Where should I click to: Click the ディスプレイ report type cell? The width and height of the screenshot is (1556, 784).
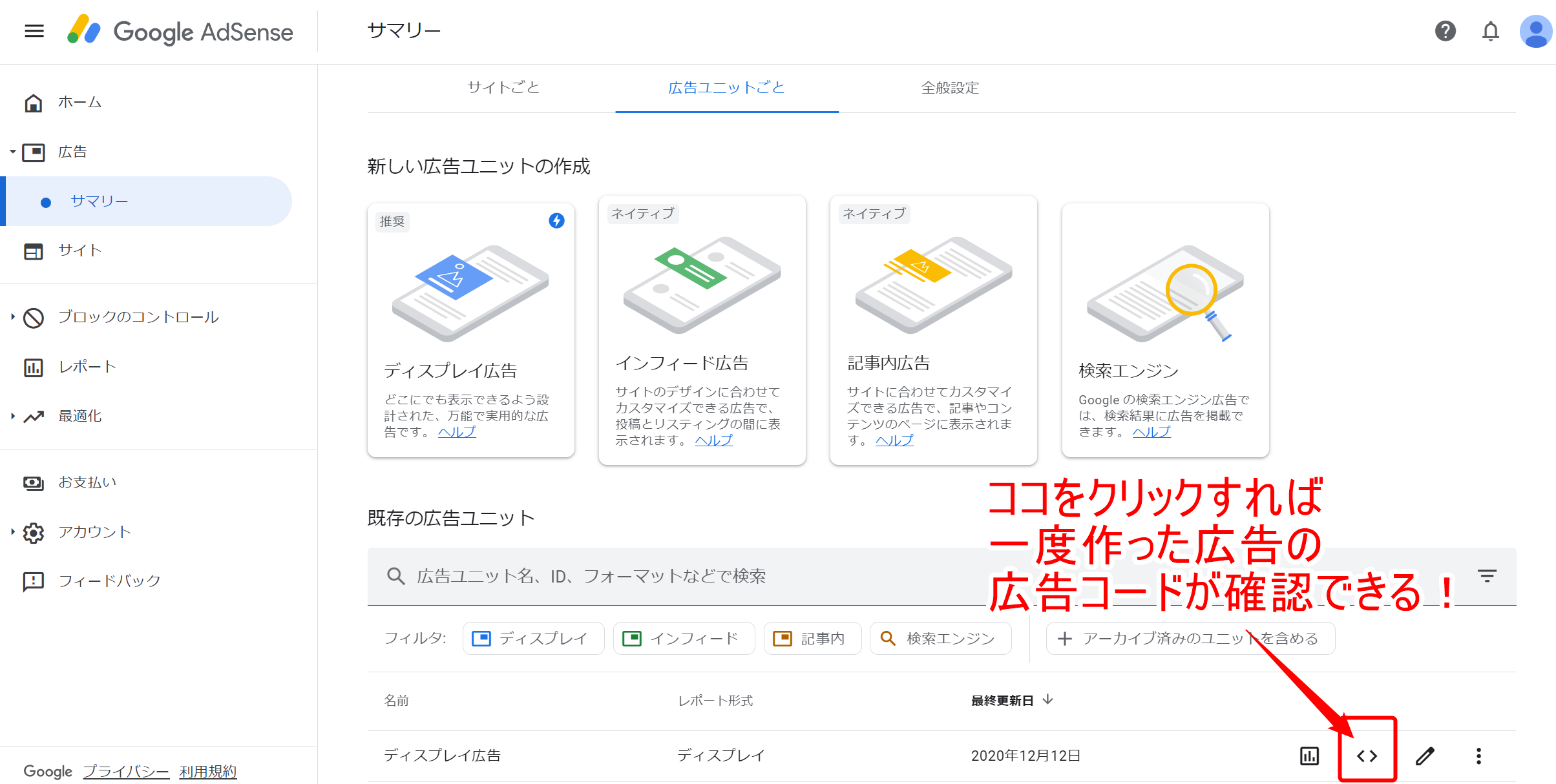[x=720, y=756]
